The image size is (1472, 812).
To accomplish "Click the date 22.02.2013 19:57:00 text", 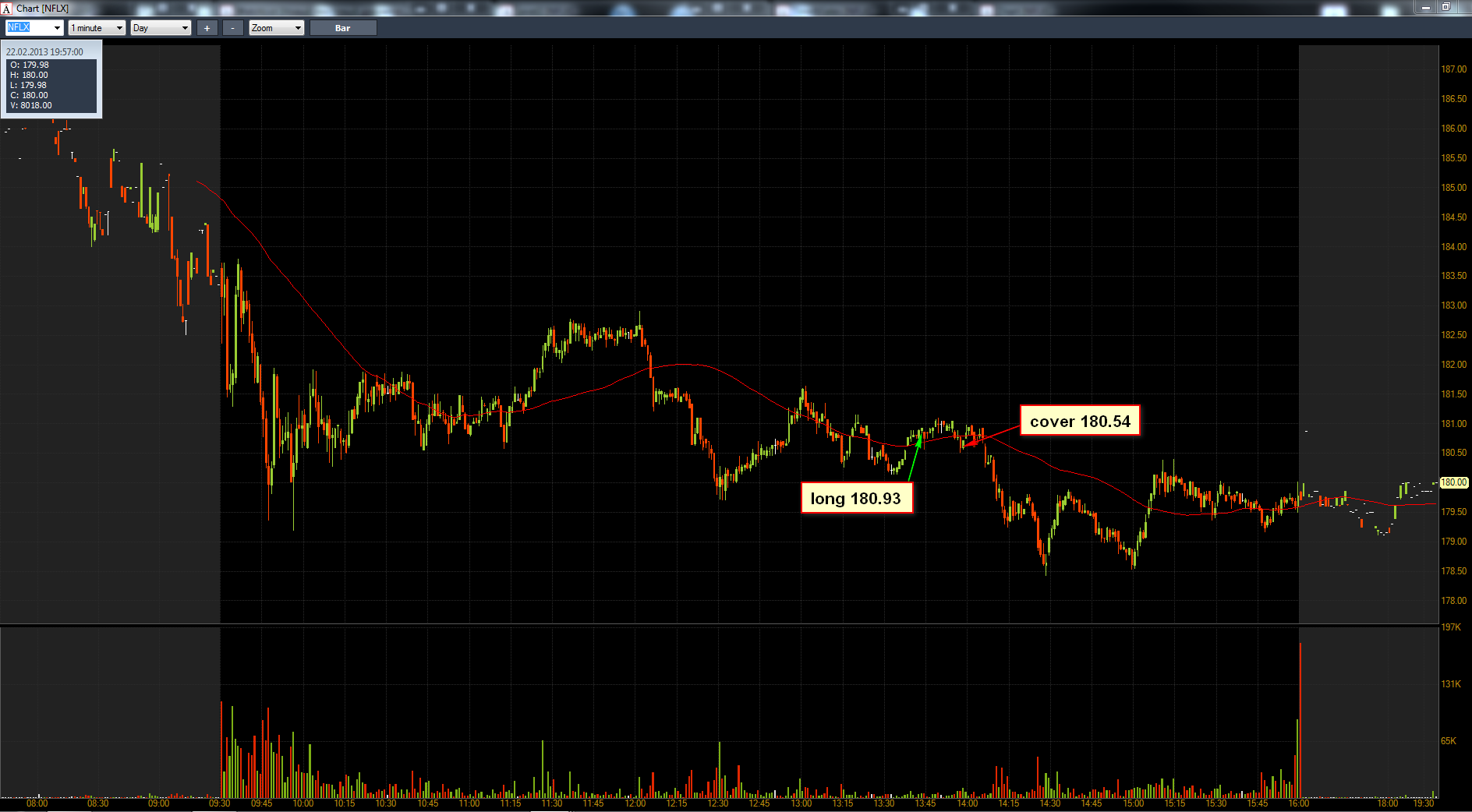I will tap(44, 52).
